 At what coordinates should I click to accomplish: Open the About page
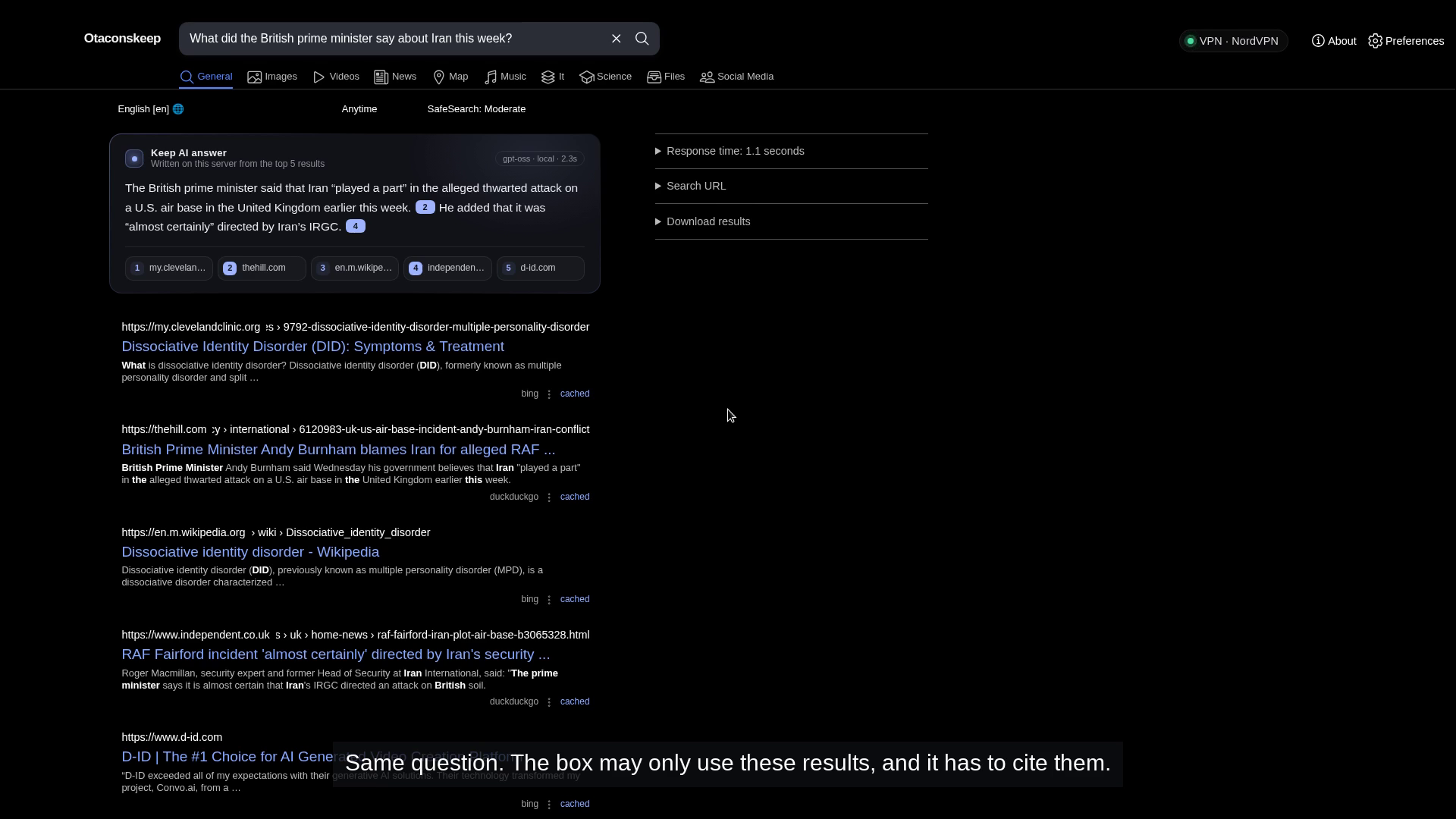point(1334,41)
